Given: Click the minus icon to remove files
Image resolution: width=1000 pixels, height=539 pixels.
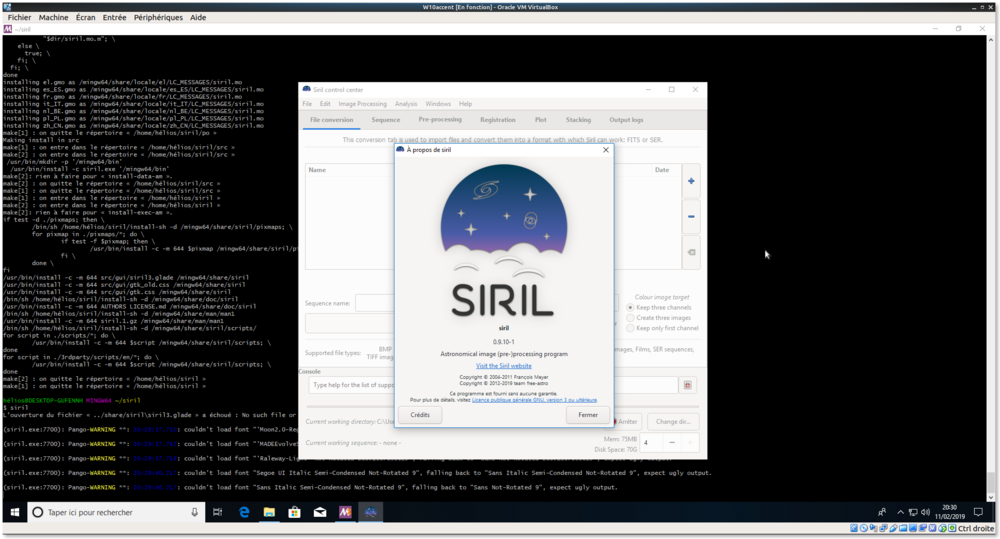Looking at the screenshot, I should [x=691, y=217].
